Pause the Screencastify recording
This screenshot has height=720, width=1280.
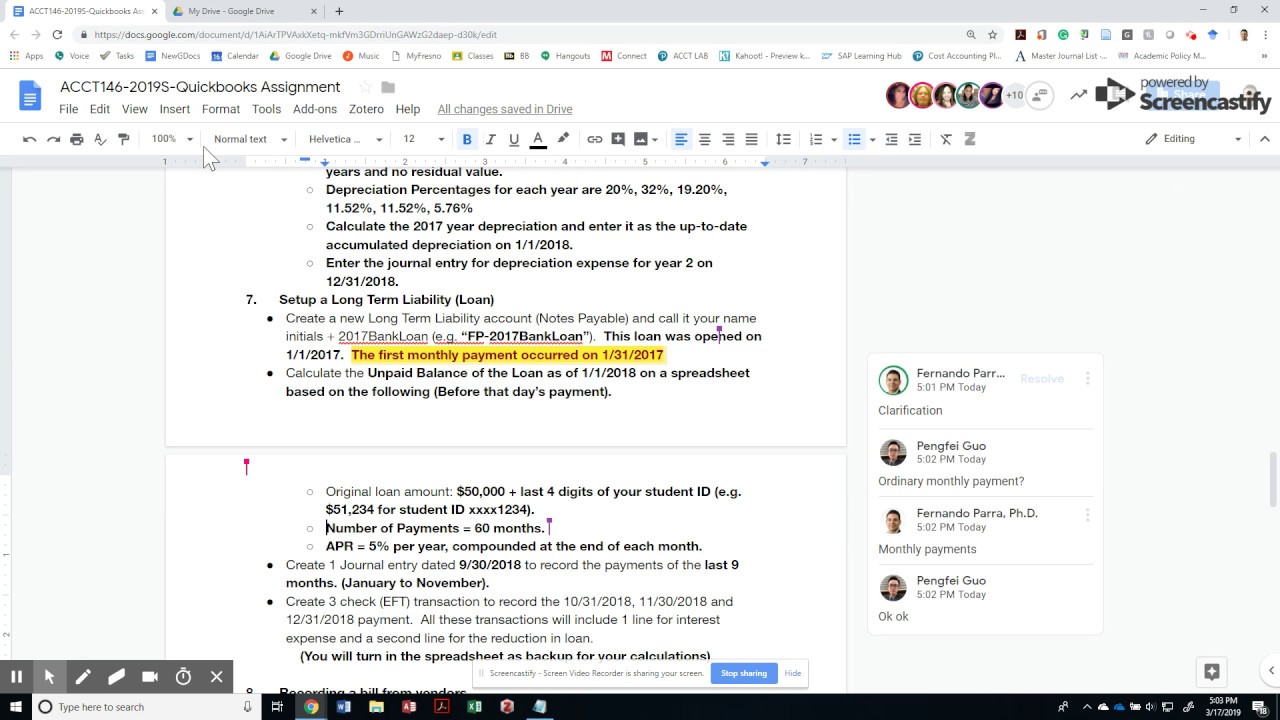coord(16,677)
